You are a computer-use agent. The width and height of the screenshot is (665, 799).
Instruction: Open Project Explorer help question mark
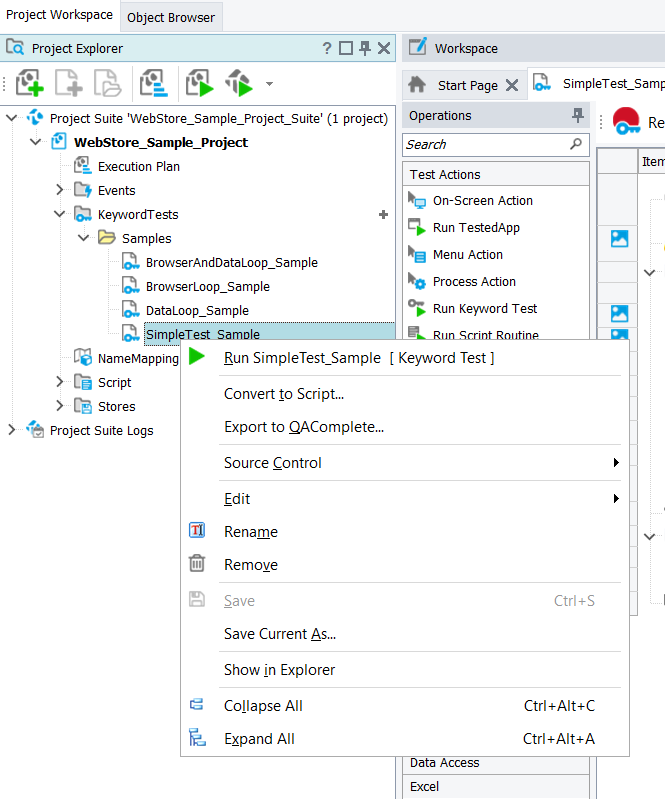[x=327, y=48]
